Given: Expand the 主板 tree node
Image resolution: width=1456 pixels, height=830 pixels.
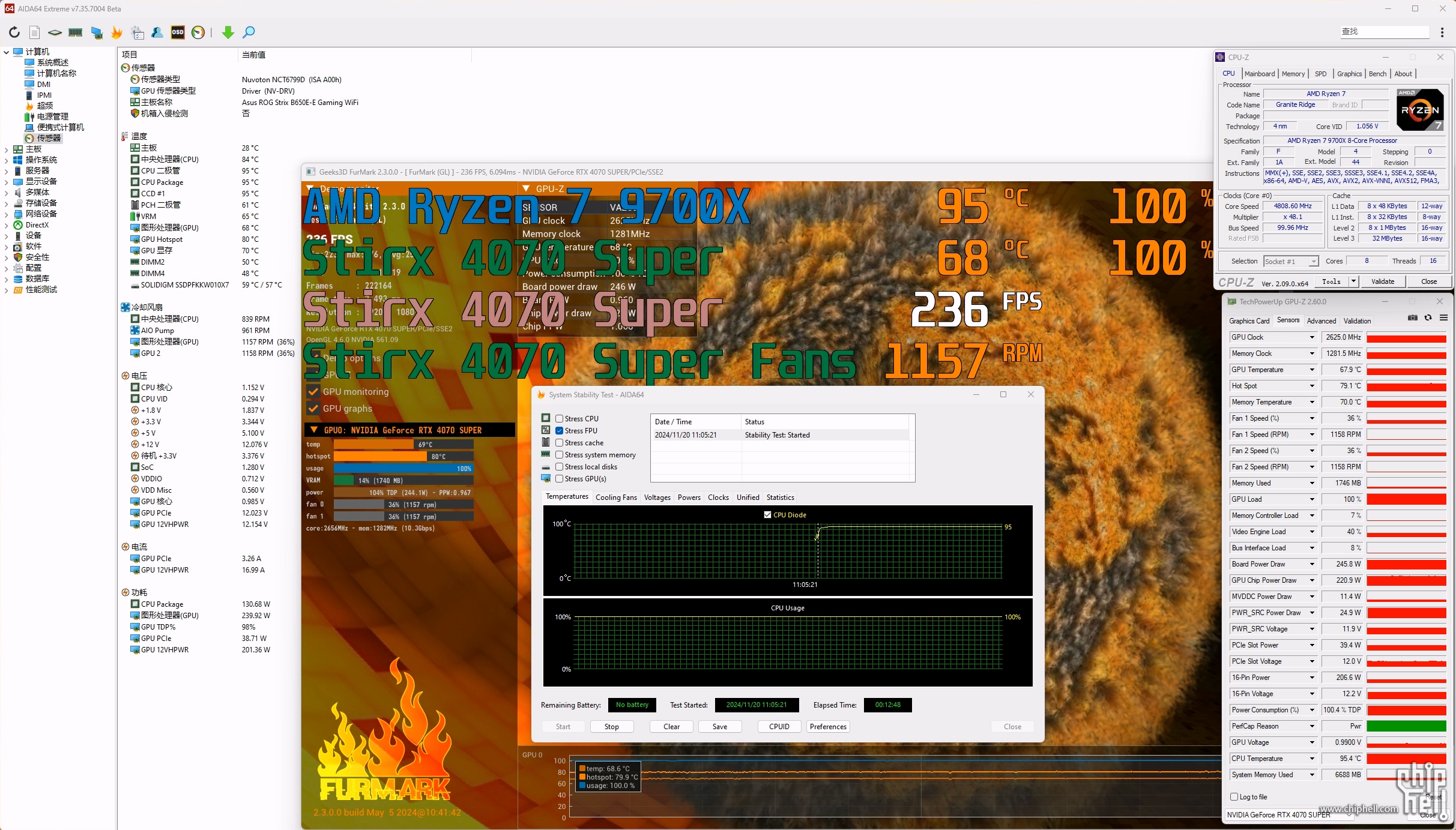Looking at the screenshot, I should [x=7, y=149].
